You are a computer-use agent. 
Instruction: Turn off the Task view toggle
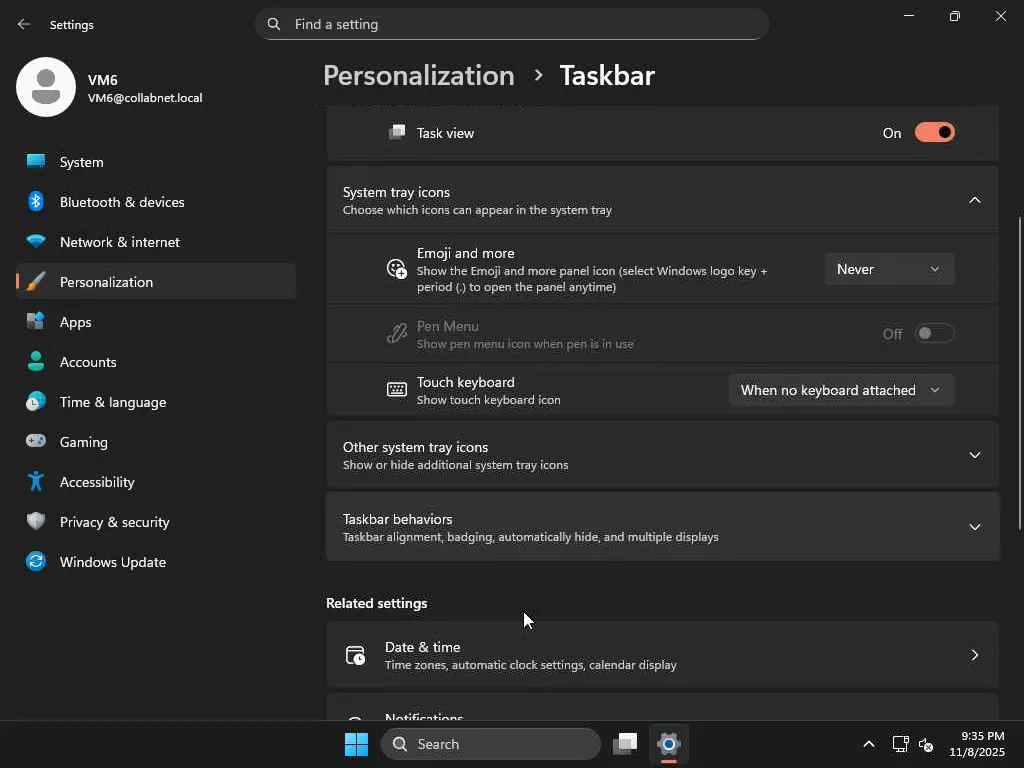[x=935, y=133]
